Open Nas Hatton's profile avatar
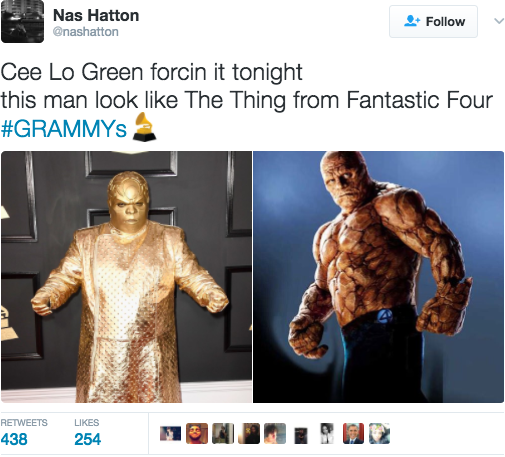505x457 pixels. 22,21
